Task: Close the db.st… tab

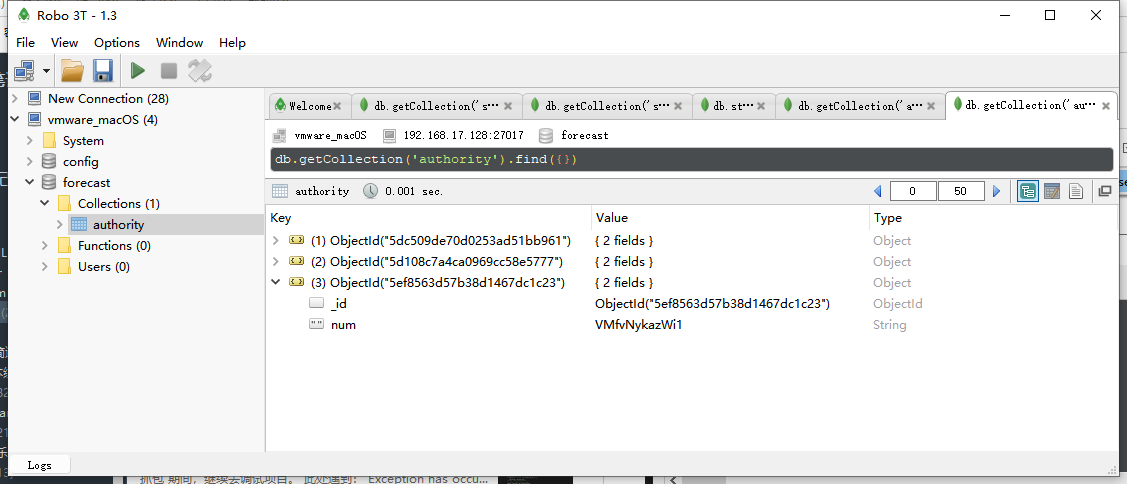Action: tap(762, 106)
